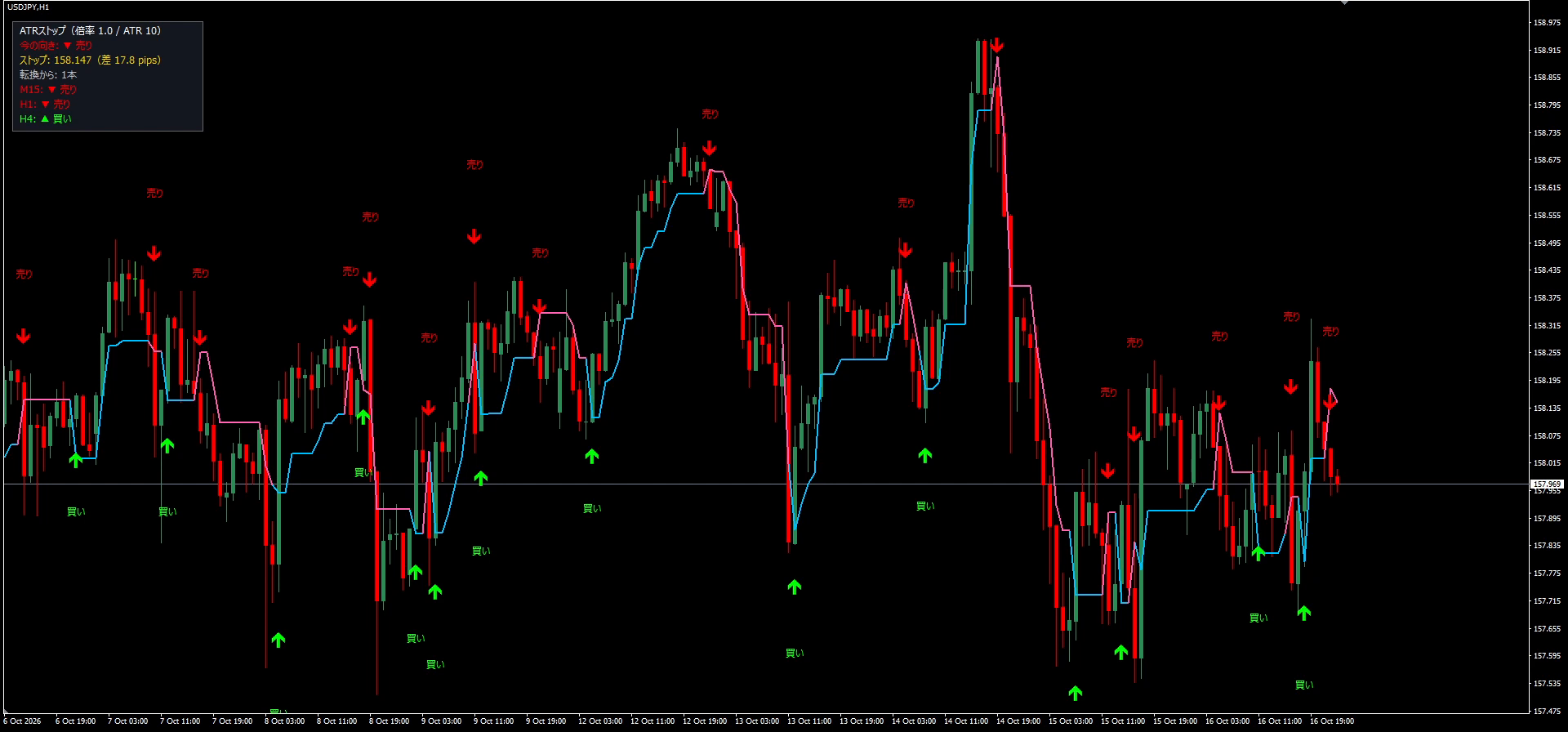Screen dimensions: 1568x732
Task: Click the 8 Oct 03:00 time label
Action: click(284, 721)
